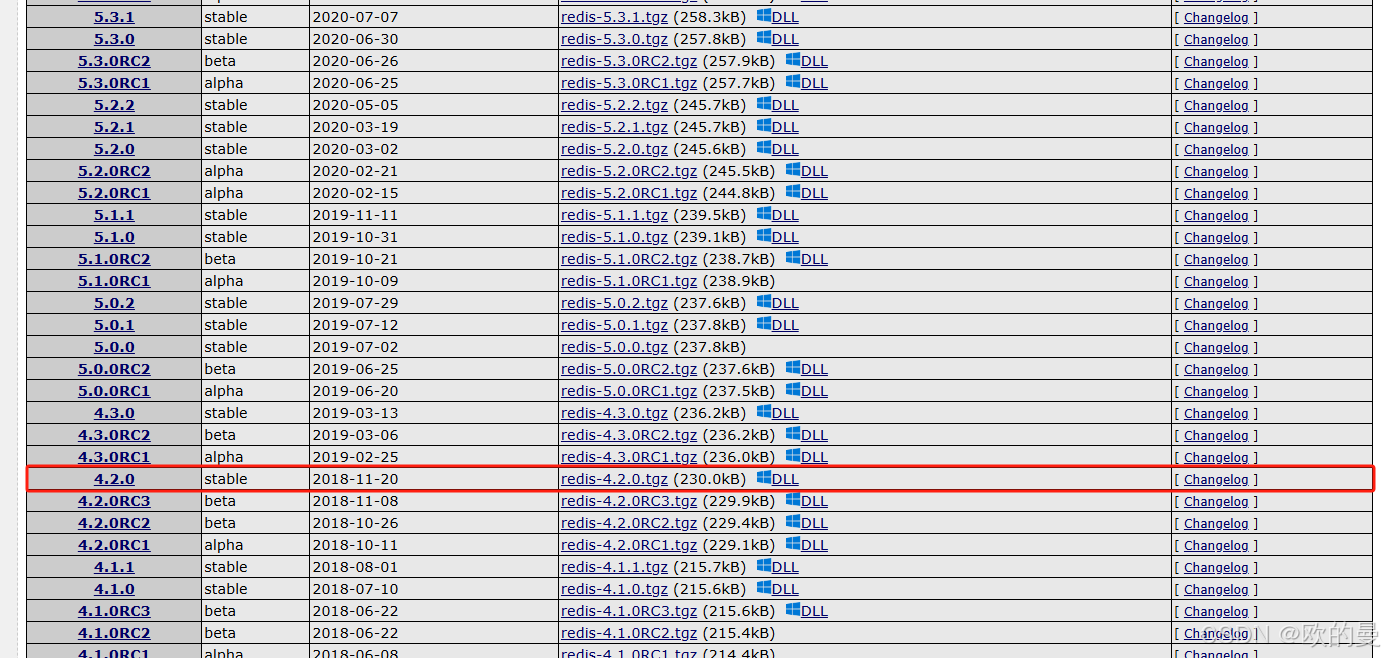The width and height of the screenshot is (1385, 658).
Task: Download redis-5.2.0RC2.tgz package
Action: (x=629, y=171)
